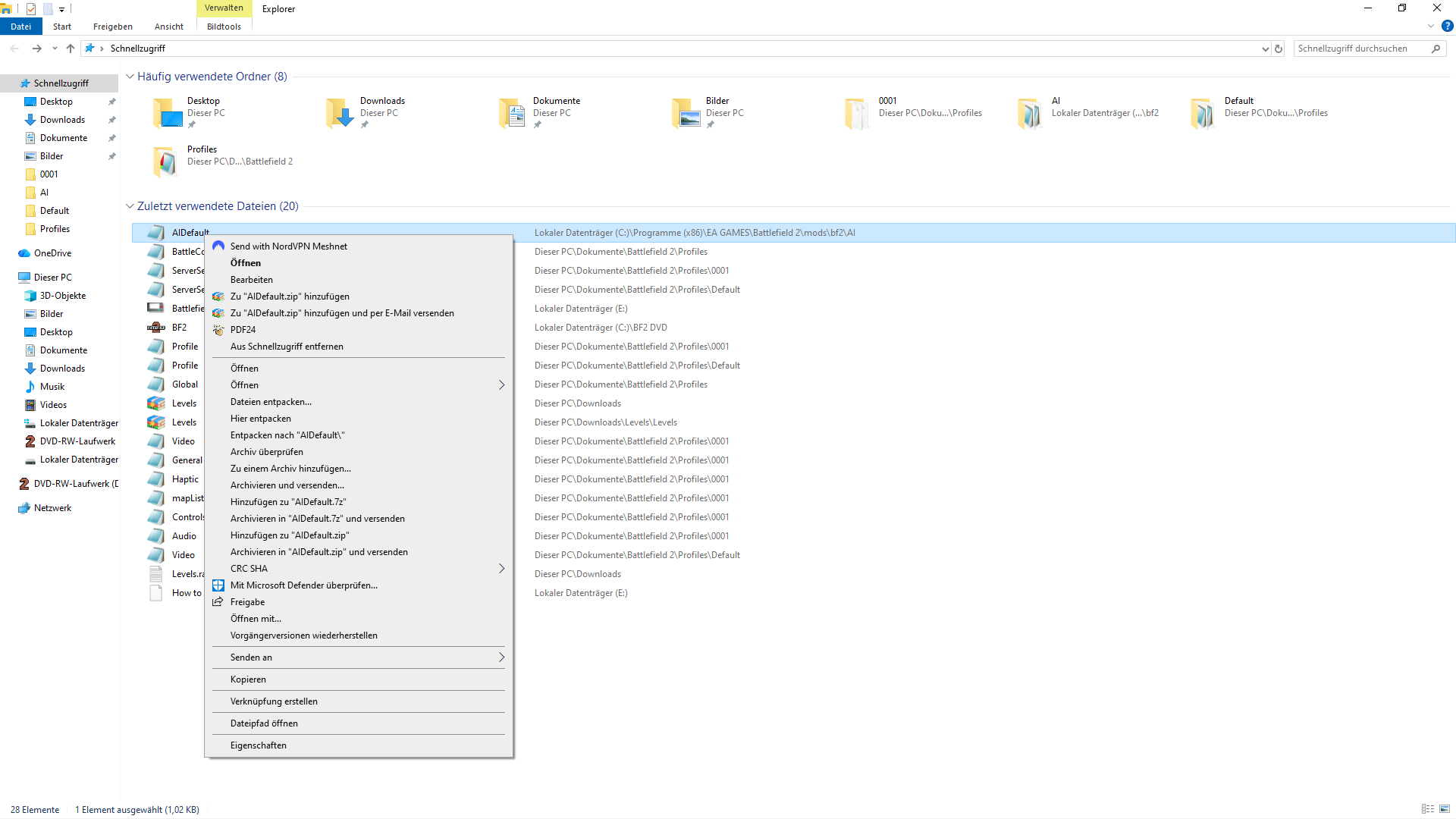This screenshot has width=1456, height=819.
Task: Open the Bildtools ribbon tab
Action: tap(224, 27)
